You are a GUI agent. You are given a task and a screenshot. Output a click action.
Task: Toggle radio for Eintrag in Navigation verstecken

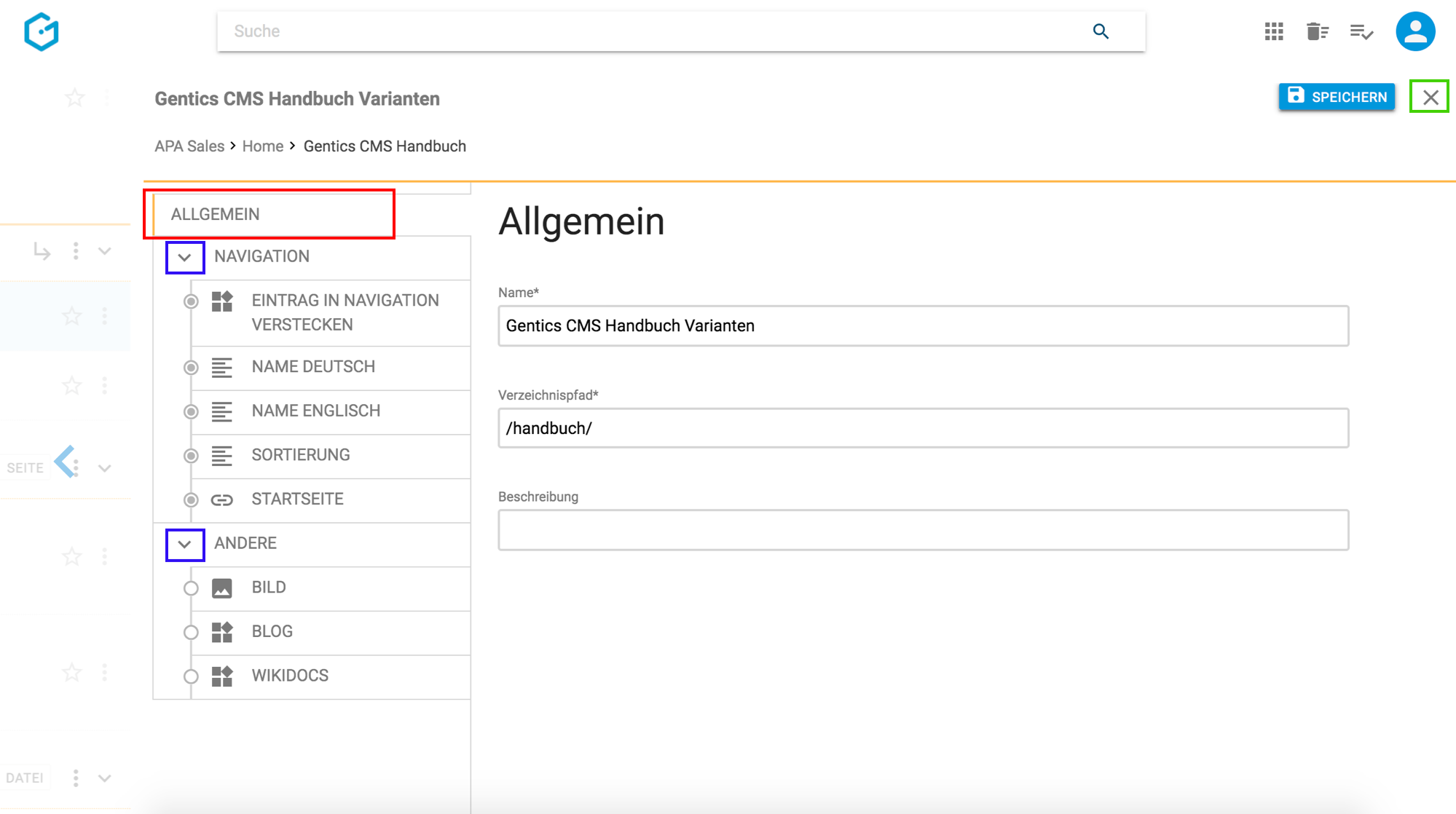191,301
